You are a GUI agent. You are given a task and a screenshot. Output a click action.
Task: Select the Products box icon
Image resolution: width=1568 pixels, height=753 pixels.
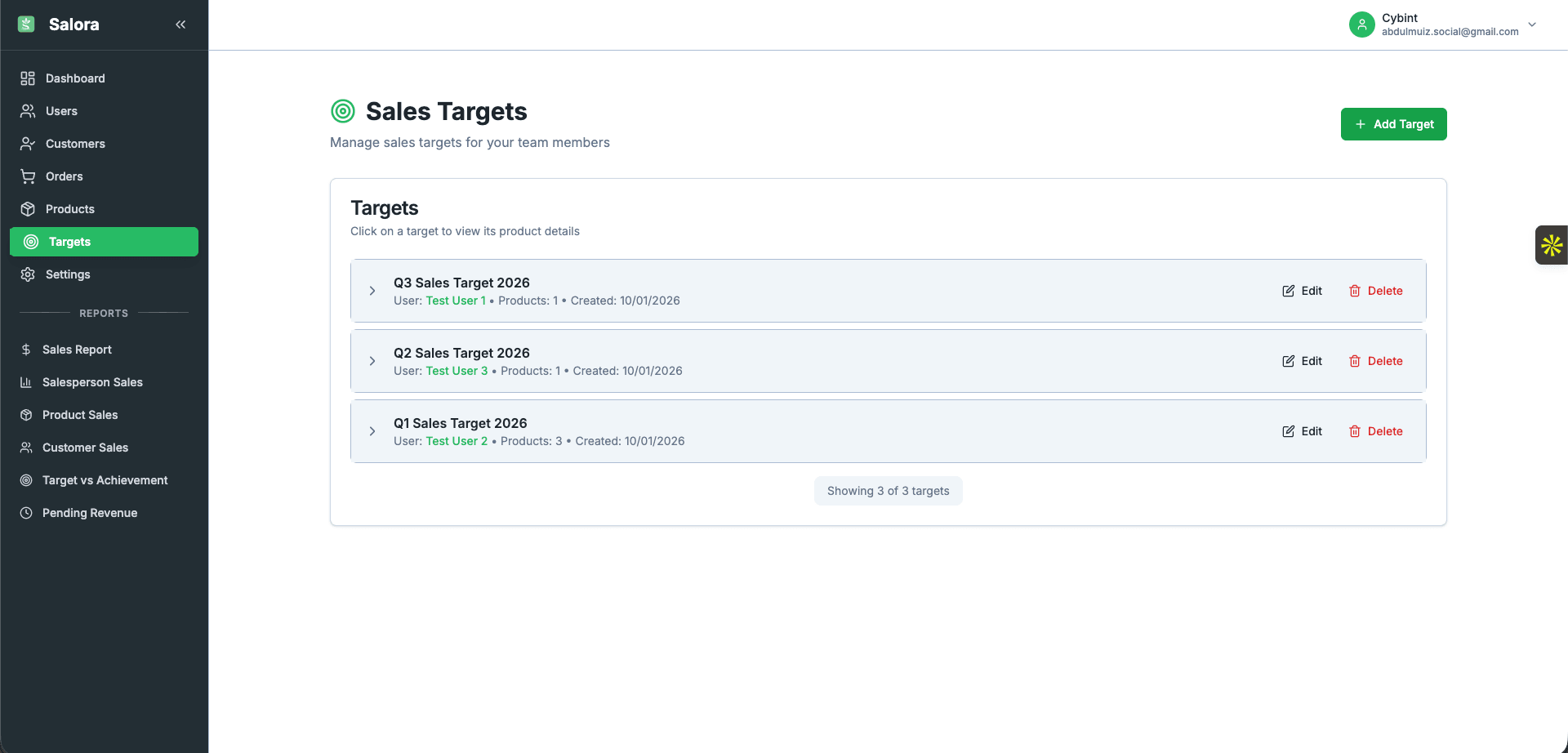27,209
